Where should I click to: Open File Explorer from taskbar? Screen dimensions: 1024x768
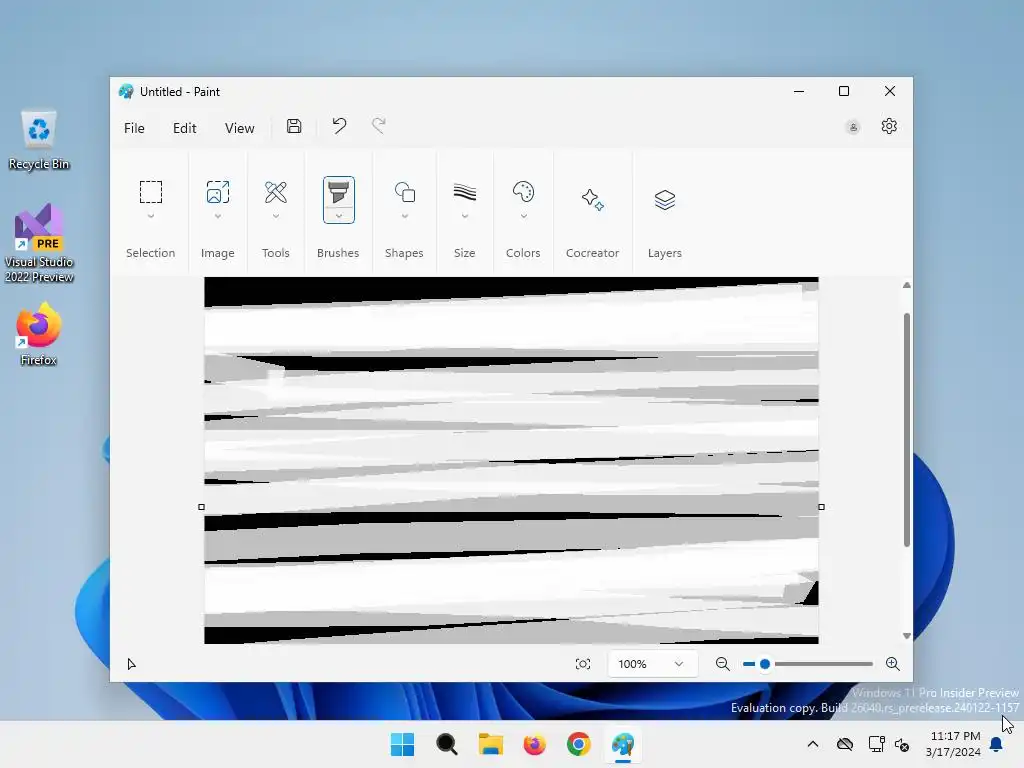pos(490,744)
